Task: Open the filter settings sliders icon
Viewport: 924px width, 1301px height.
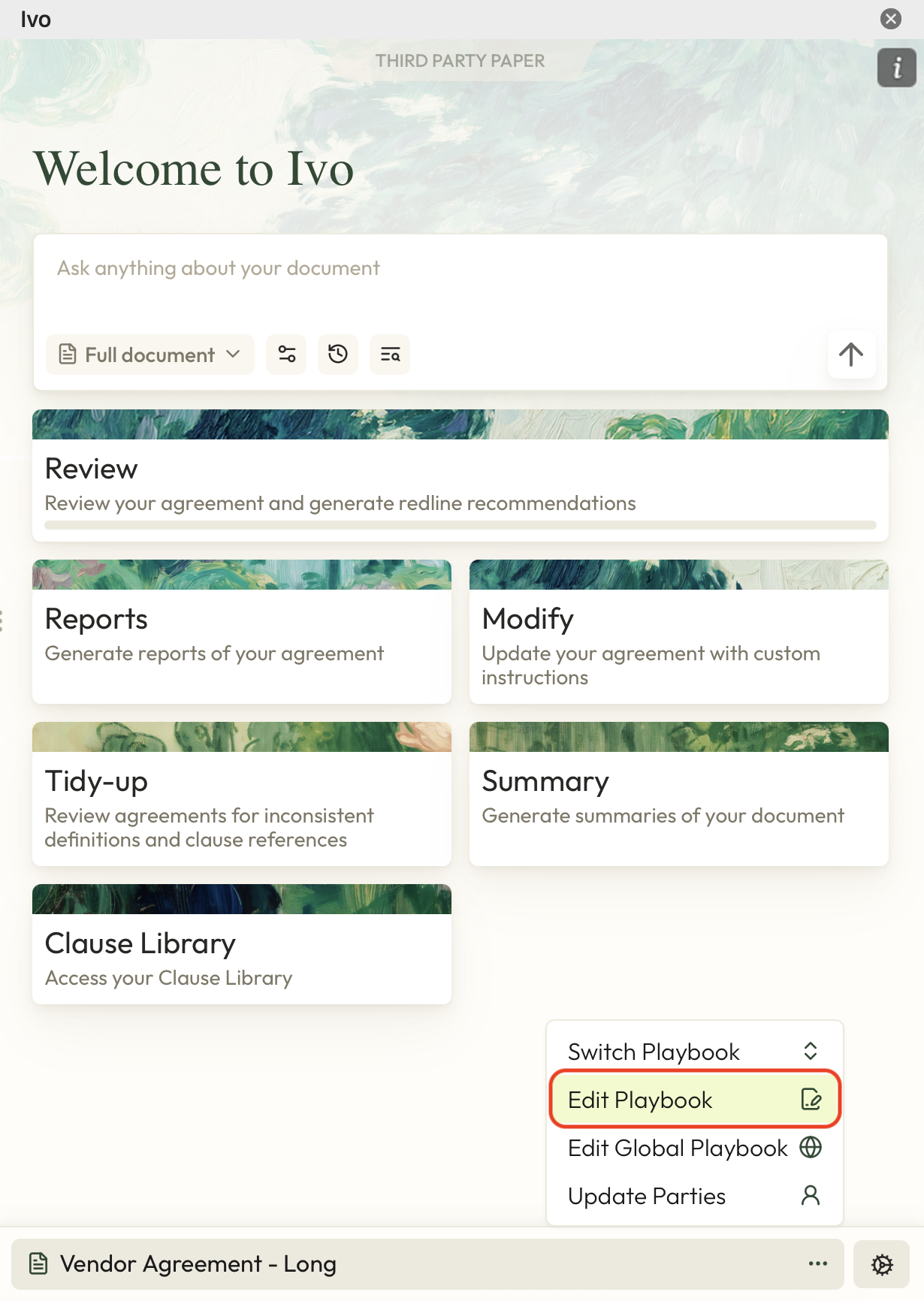Action: [286, 355]
